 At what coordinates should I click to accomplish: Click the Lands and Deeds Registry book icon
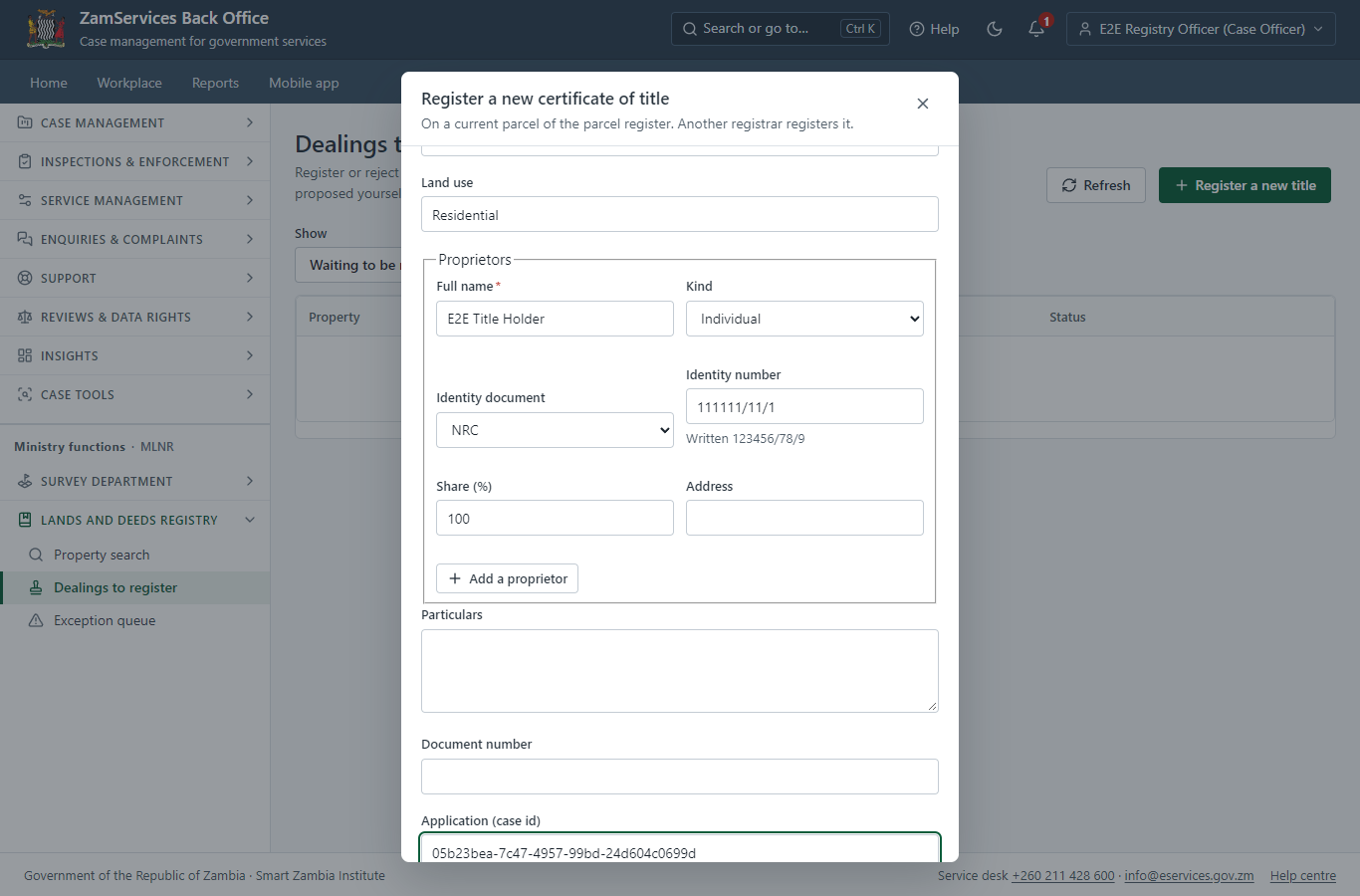tap(25, 520)
